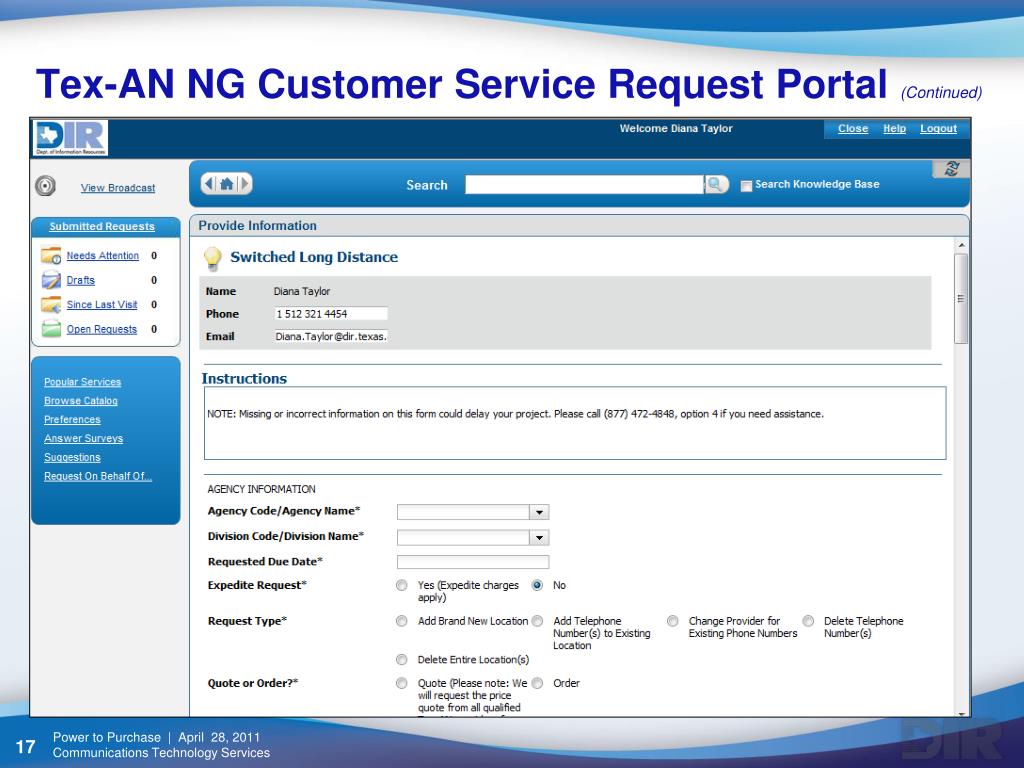Click into the Search text field

(x=584, y=185)
